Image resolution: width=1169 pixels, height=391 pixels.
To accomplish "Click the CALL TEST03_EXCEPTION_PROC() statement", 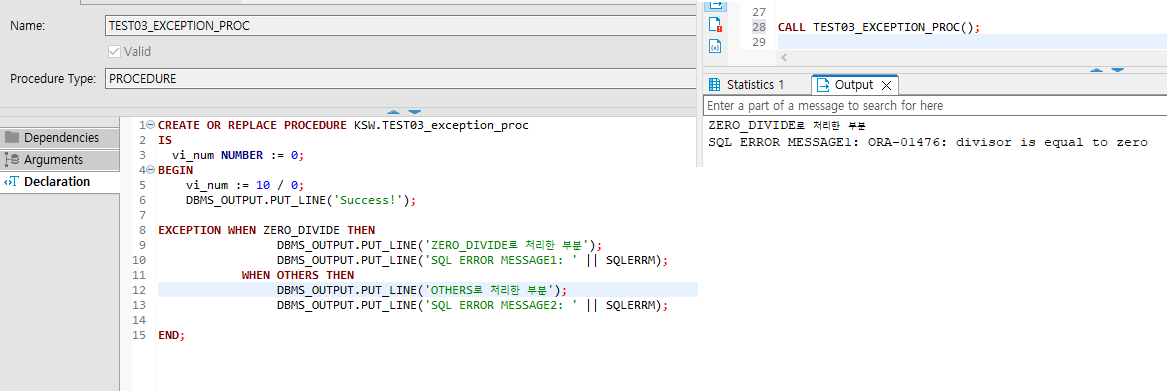I will click(x=878, y=27).
